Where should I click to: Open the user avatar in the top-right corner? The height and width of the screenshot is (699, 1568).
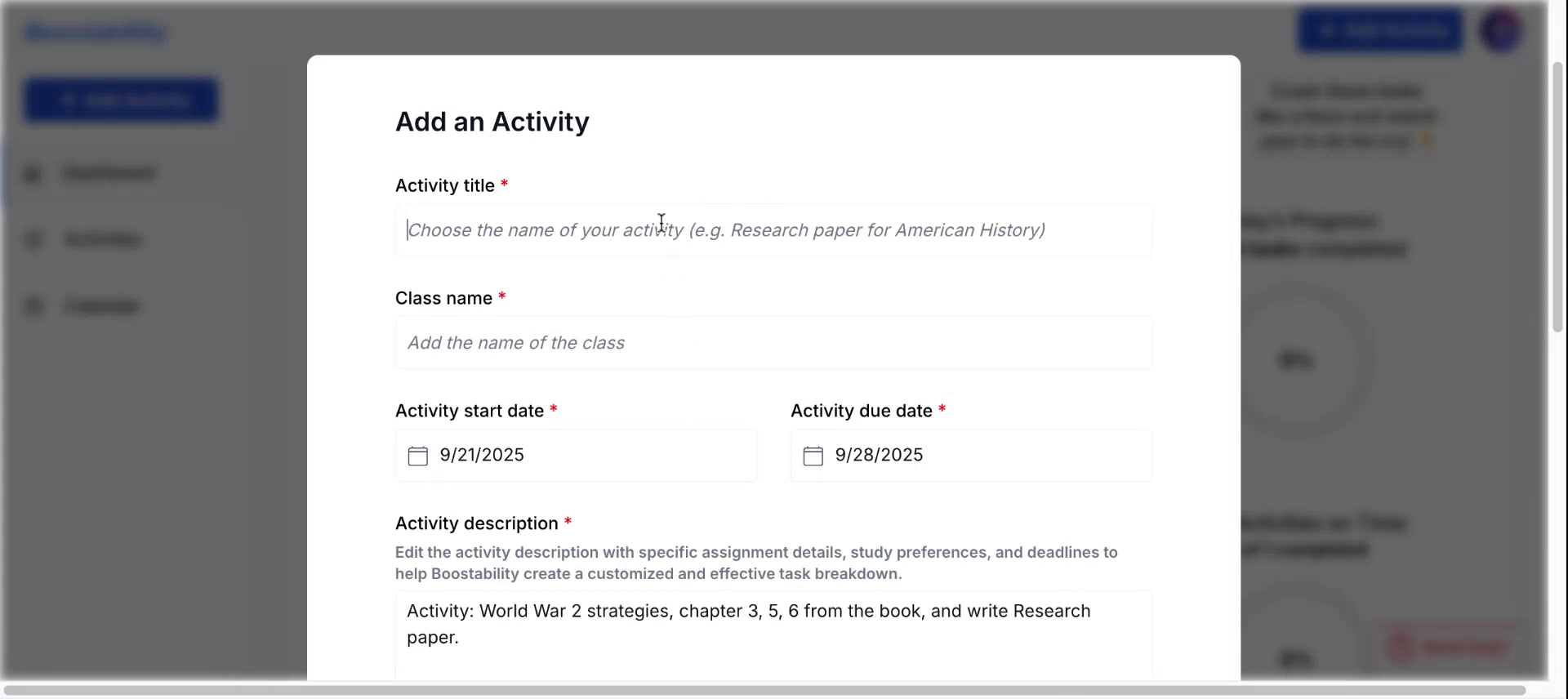(x=1501, y=31)
